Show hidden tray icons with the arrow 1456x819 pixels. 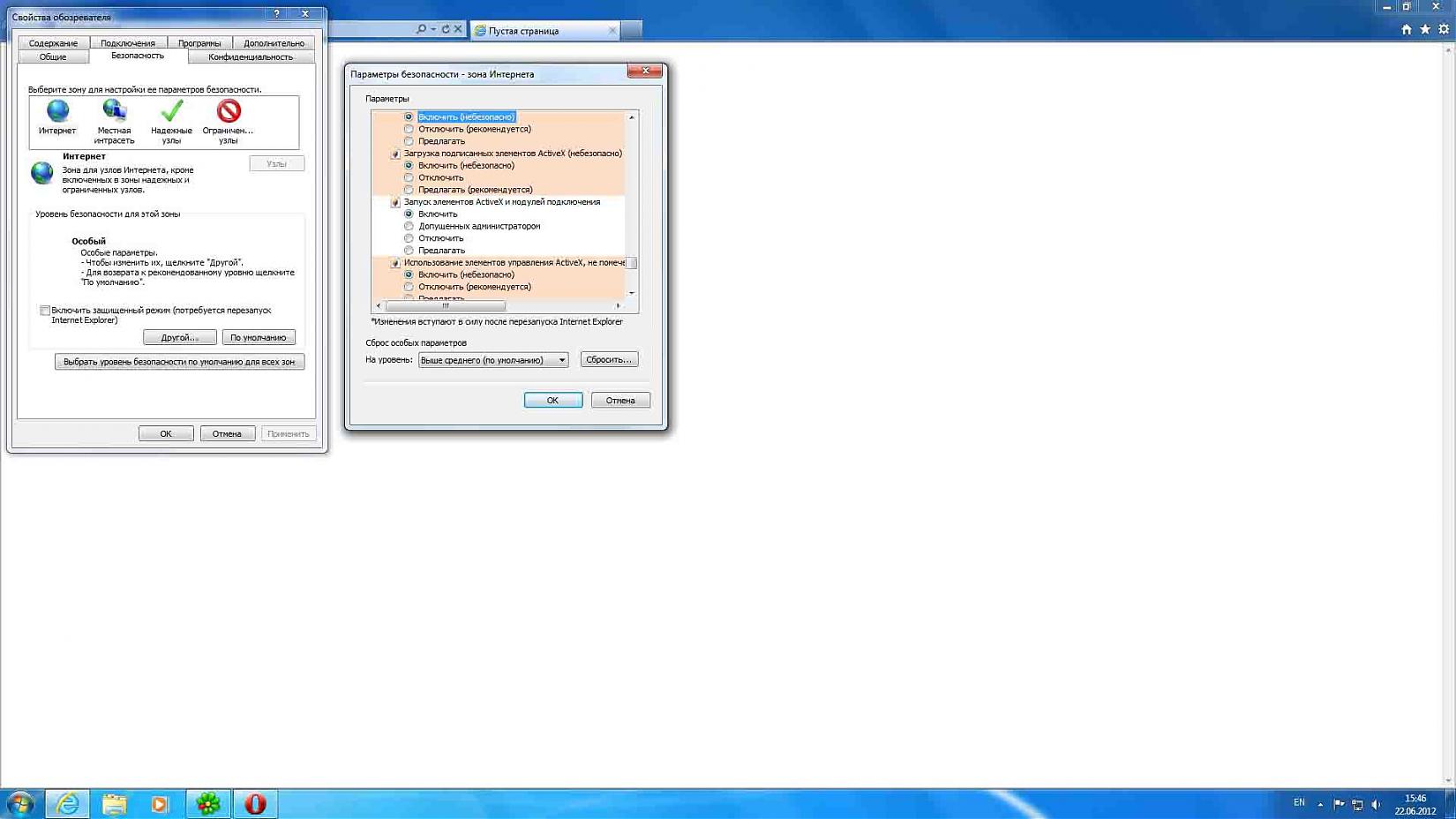[1320, 804]
